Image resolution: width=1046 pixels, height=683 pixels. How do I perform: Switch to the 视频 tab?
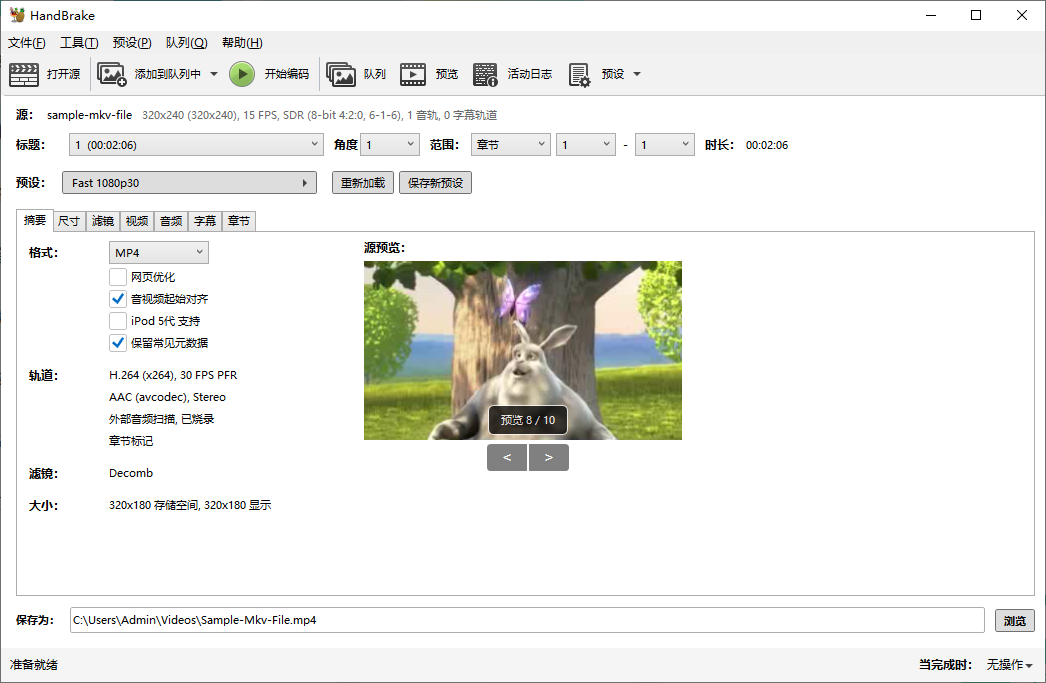point(136,220)
